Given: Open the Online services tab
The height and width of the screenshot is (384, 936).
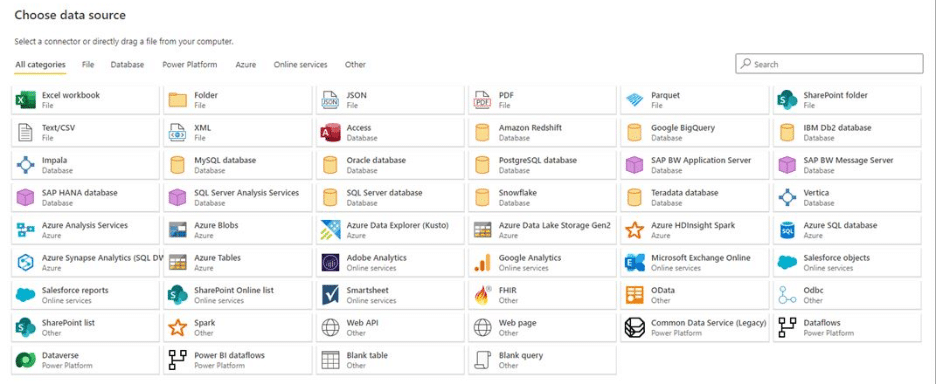Looking at the screenshot, I should click(300, 64).
